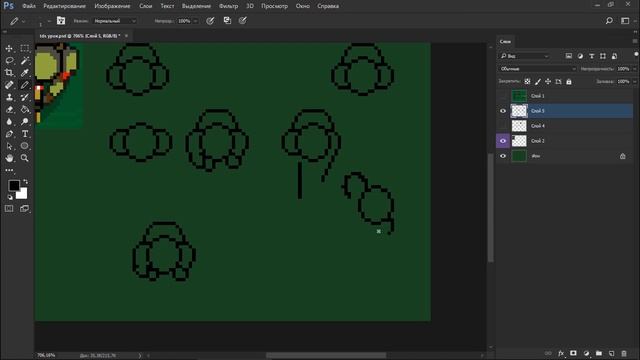Toggle Quick Mask mode
This screenshot has height=360, width=640.
coord(9,209)
